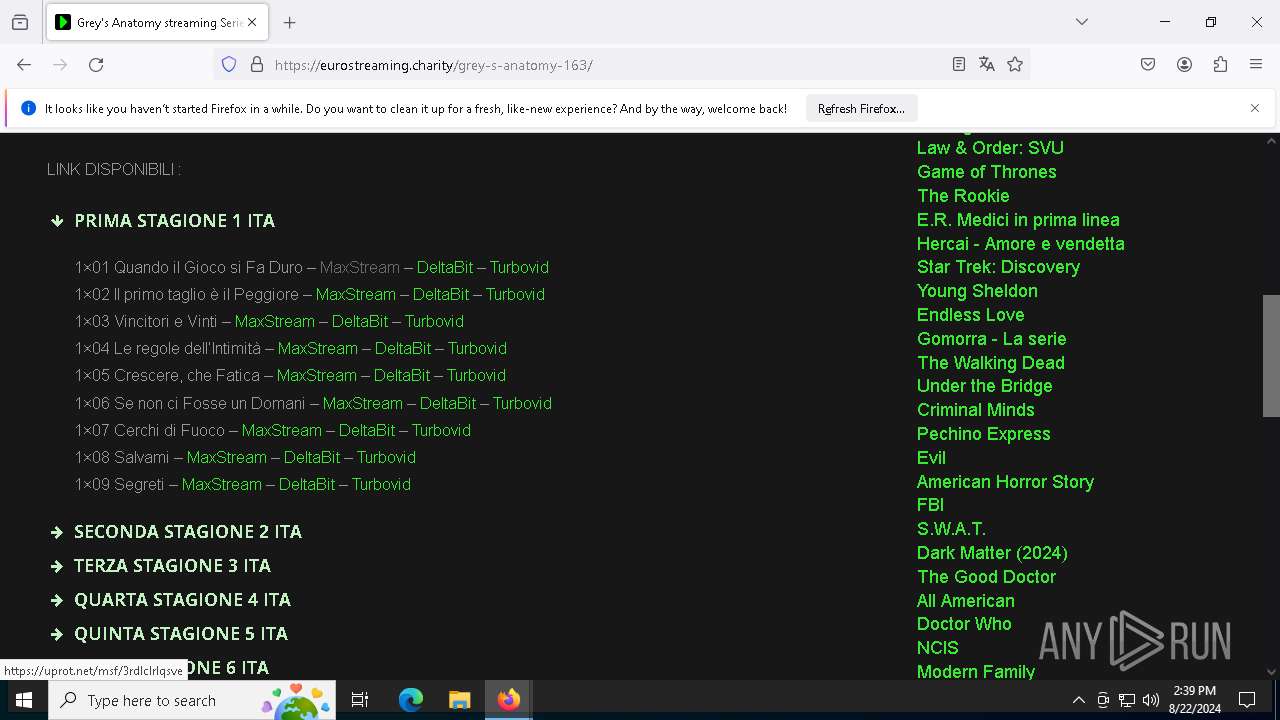Open extensions puzzle icon
The width and height of the screenshot is (1280, 720).
tap(1220, 64)
